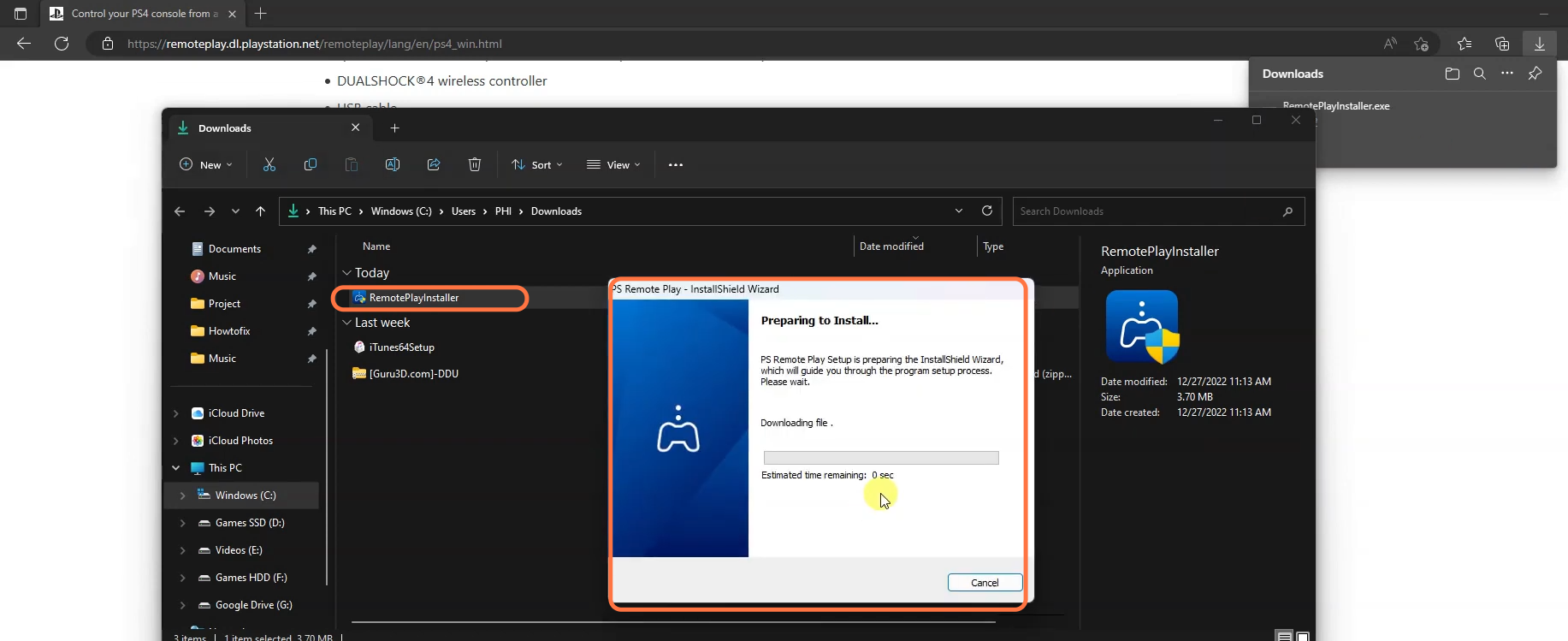Close the Downloads Explorer tab
This screenshot has width=1568, height=641.
point(355,128)
